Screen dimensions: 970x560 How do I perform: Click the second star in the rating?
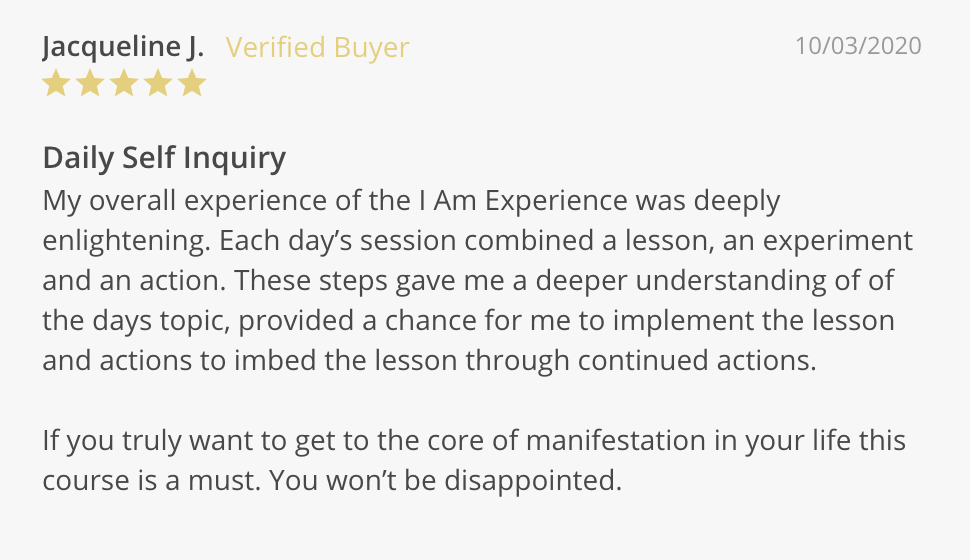90,84
